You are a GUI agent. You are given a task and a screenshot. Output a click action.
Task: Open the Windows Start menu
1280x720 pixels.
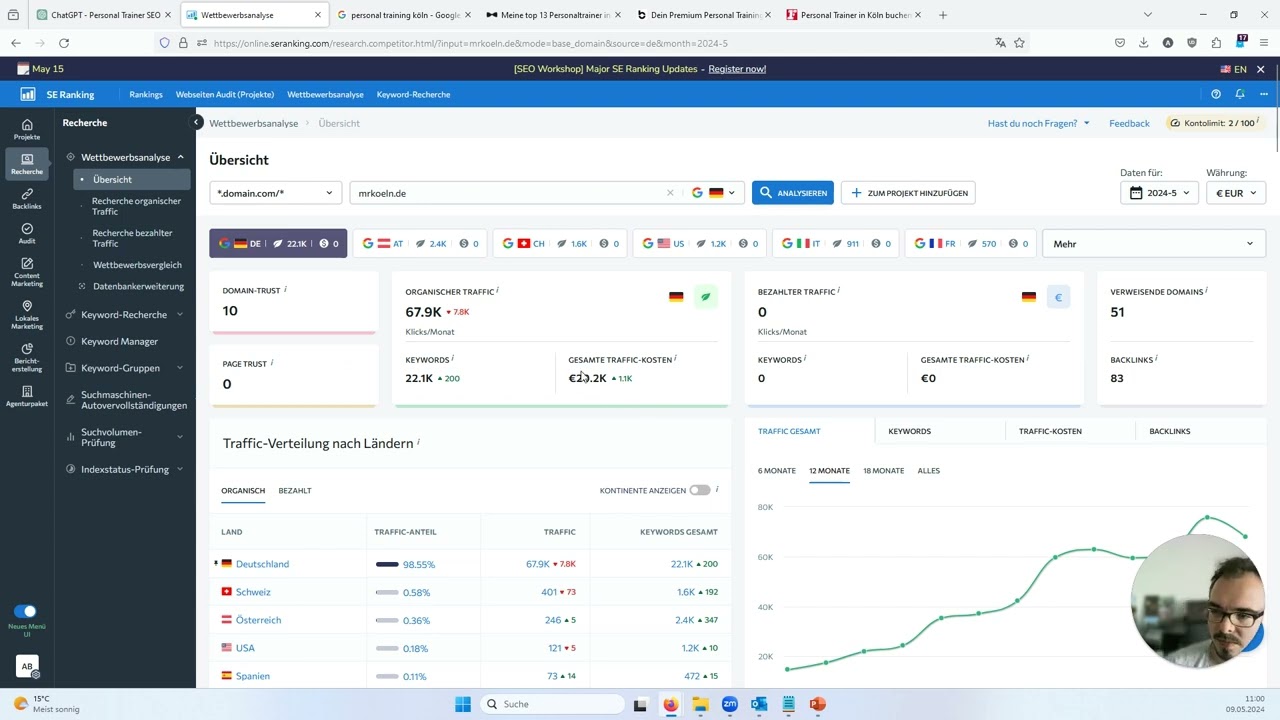pyautogui.click(x=463, y=704)
